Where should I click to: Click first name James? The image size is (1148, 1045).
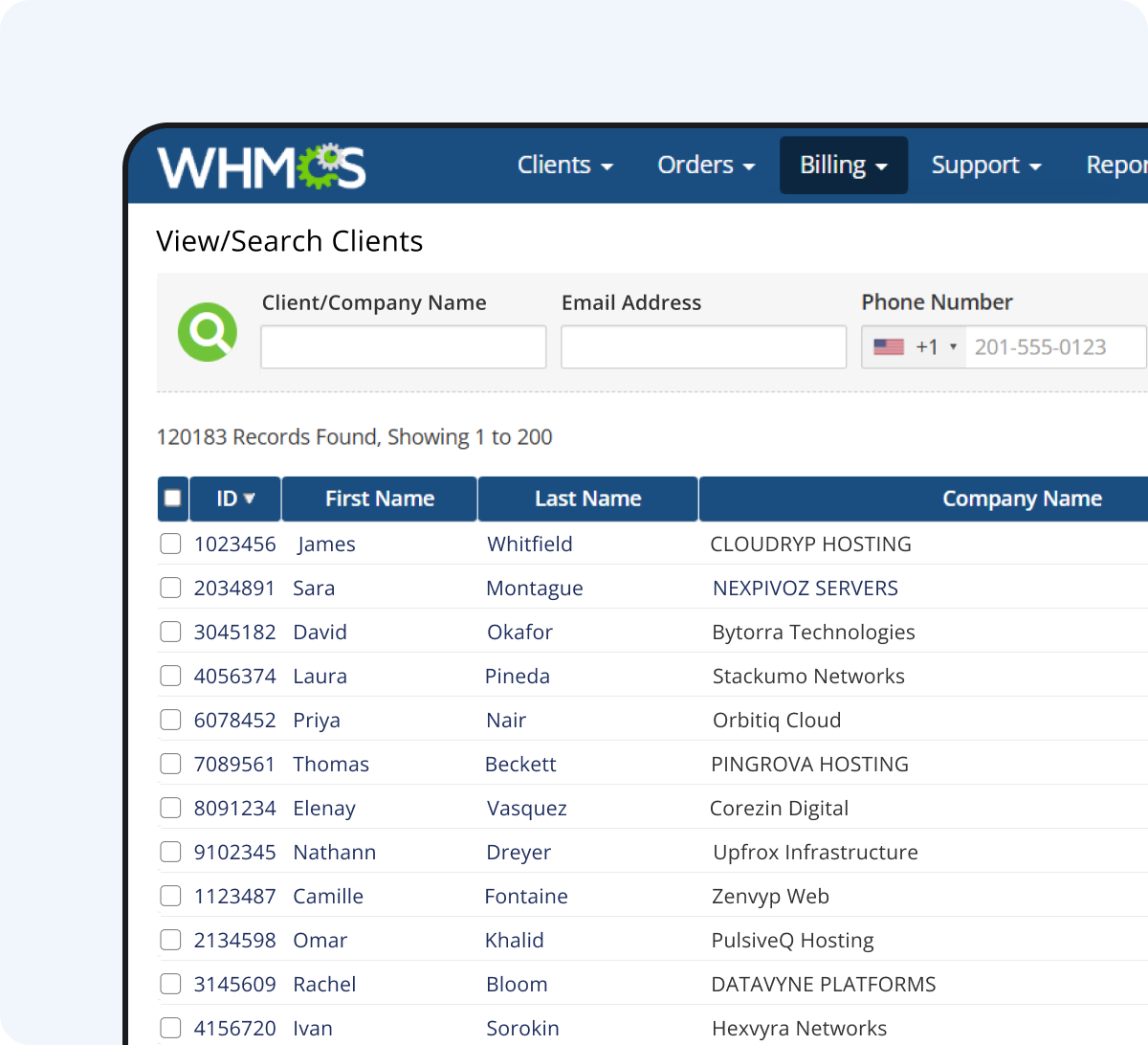coord(326,544)
